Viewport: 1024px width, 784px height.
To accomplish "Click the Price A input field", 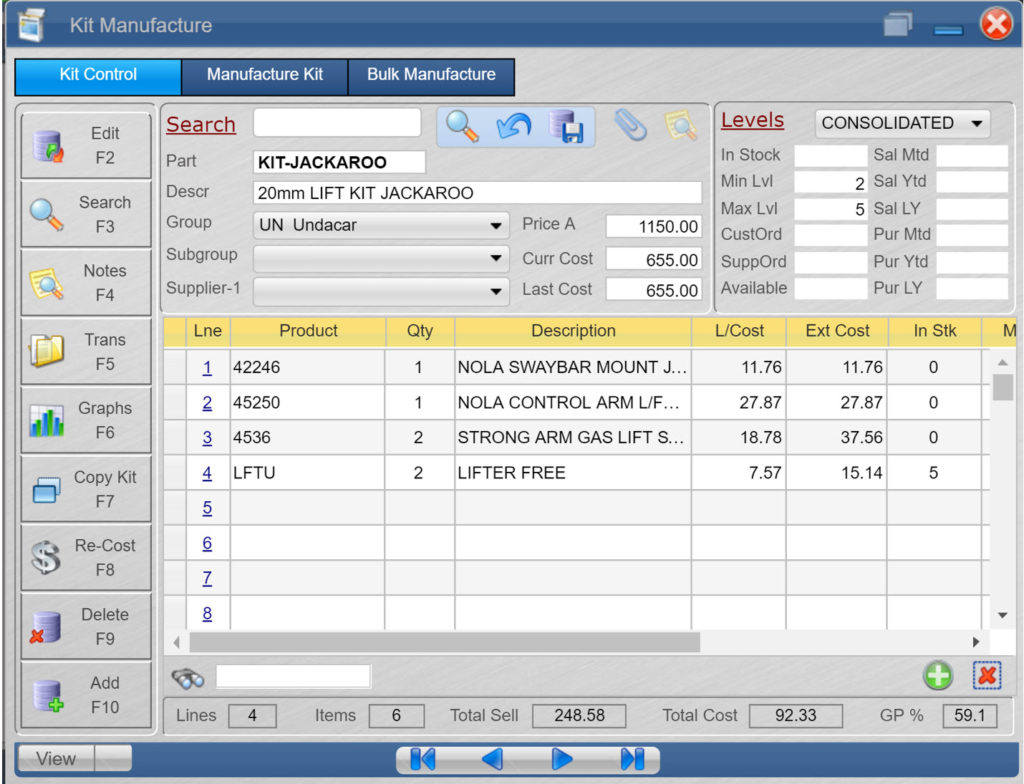I will (x=653, y=227).
